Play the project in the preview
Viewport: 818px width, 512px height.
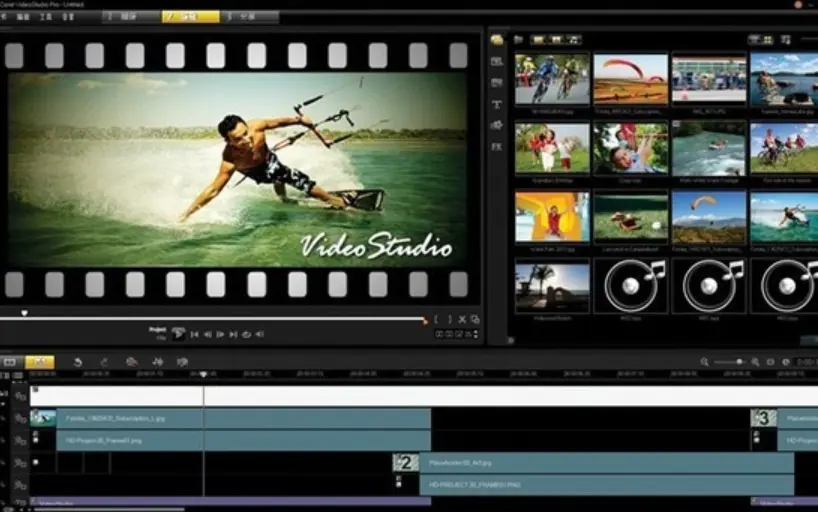pos(178,334)
